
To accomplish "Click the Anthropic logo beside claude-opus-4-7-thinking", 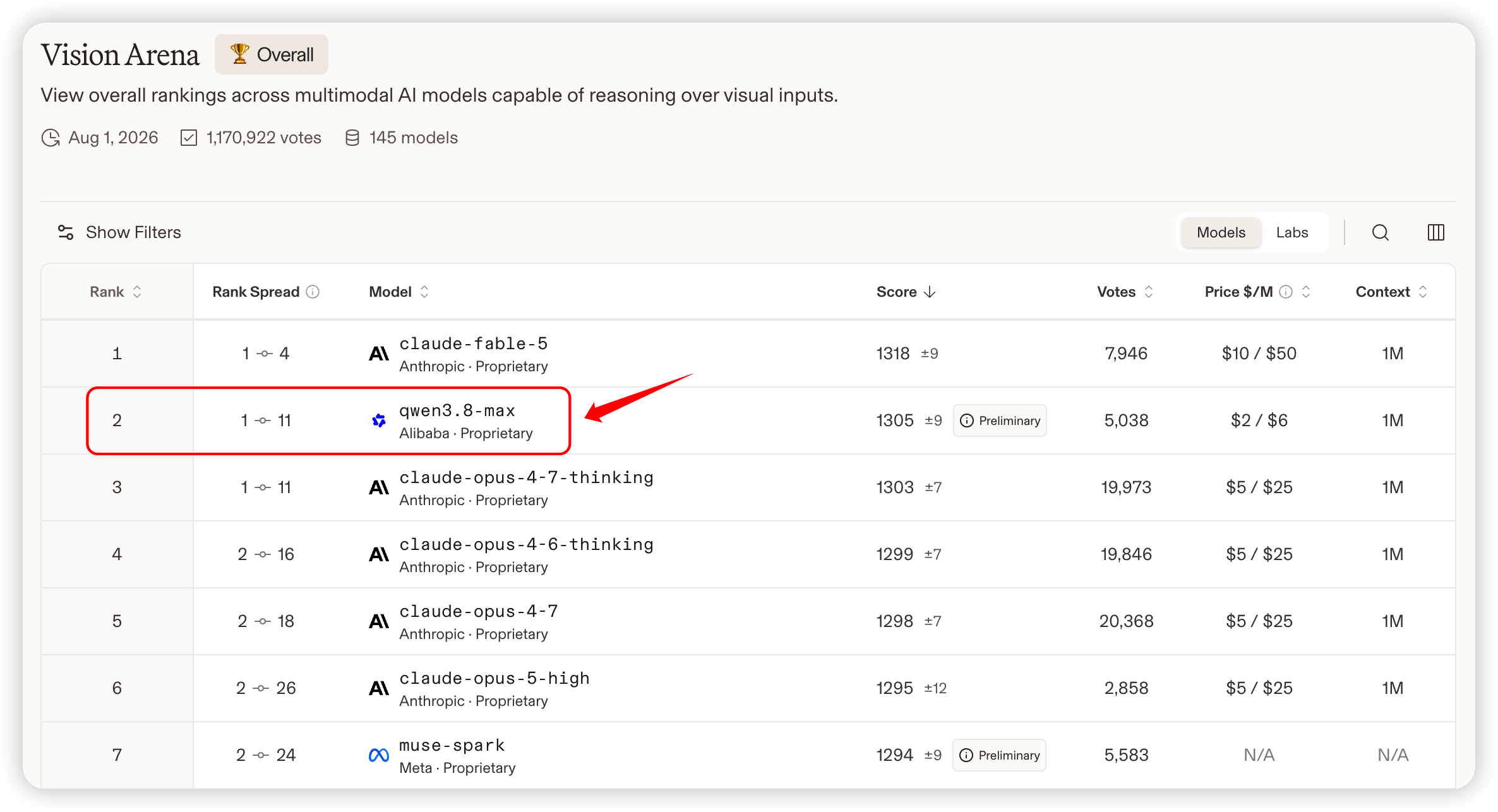I will (x=379, y=487).
